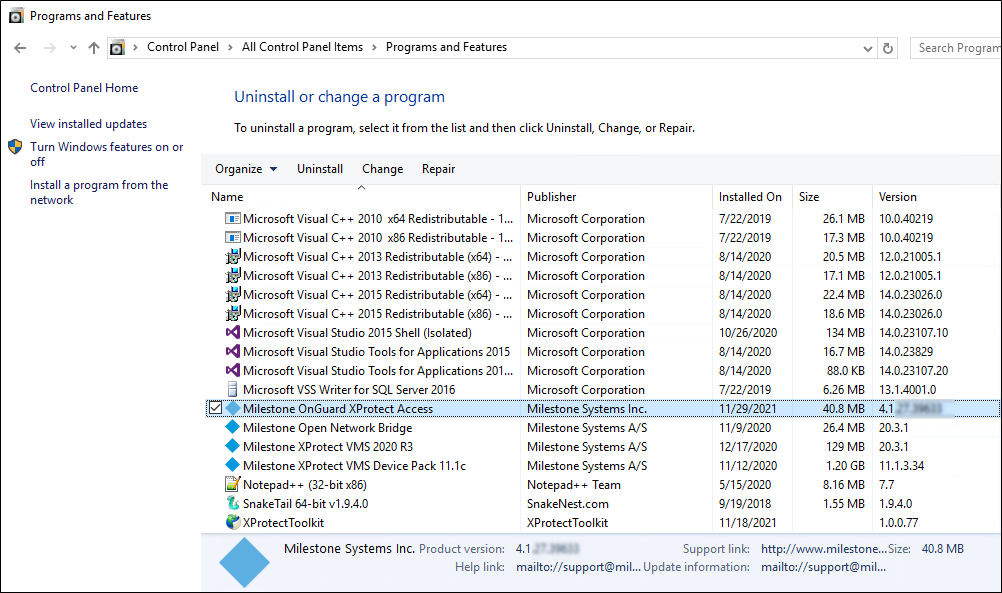Sort programs by the Installed On column
The image size is (1002, 593).
pyautogui.click(x=750, y=196)
